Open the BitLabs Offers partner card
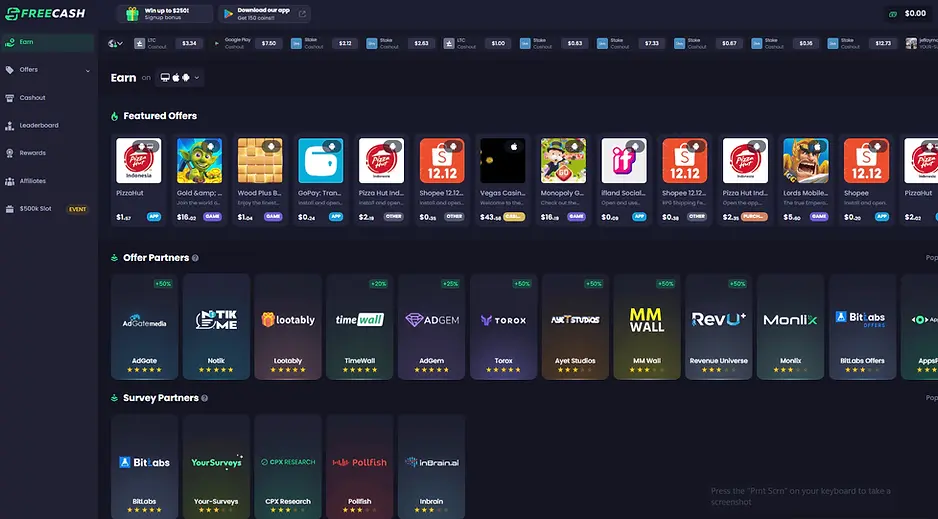This screenshot has width=938, height=519. click(862, 326)
